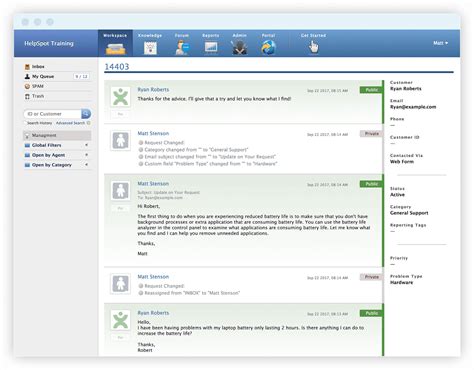
Task: Click Matt Stenson avatar on 'Hi Robert' reply
Action: pos(120,191)
